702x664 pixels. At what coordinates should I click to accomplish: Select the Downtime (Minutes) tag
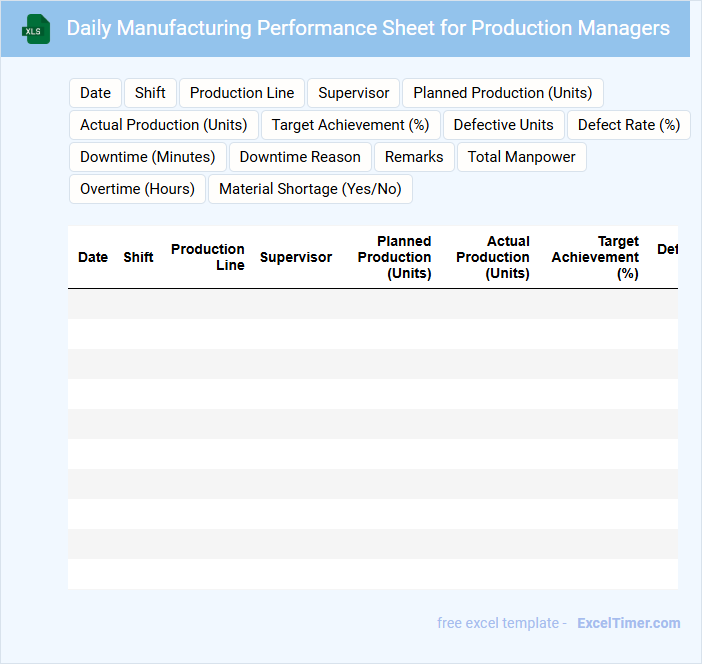click(x=148, y=157)
